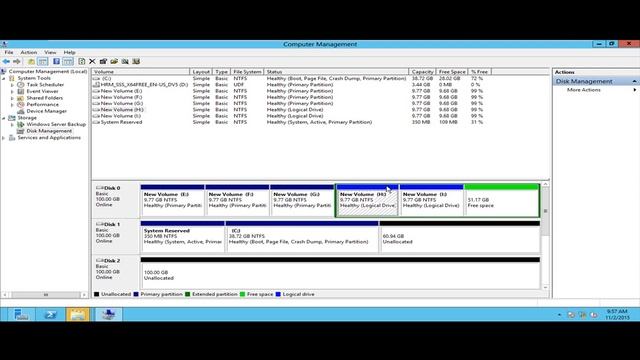Sort by the % Free column header

tap(480, 71)
